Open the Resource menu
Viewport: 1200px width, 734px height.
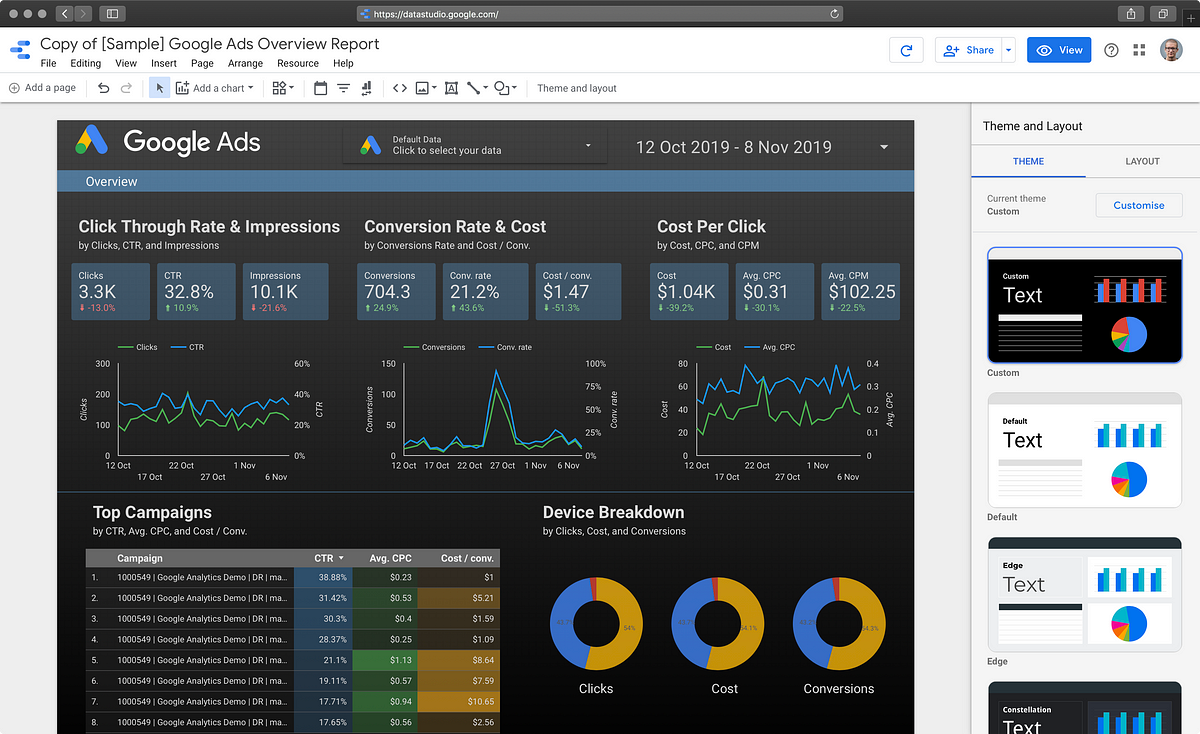point(298,63)
